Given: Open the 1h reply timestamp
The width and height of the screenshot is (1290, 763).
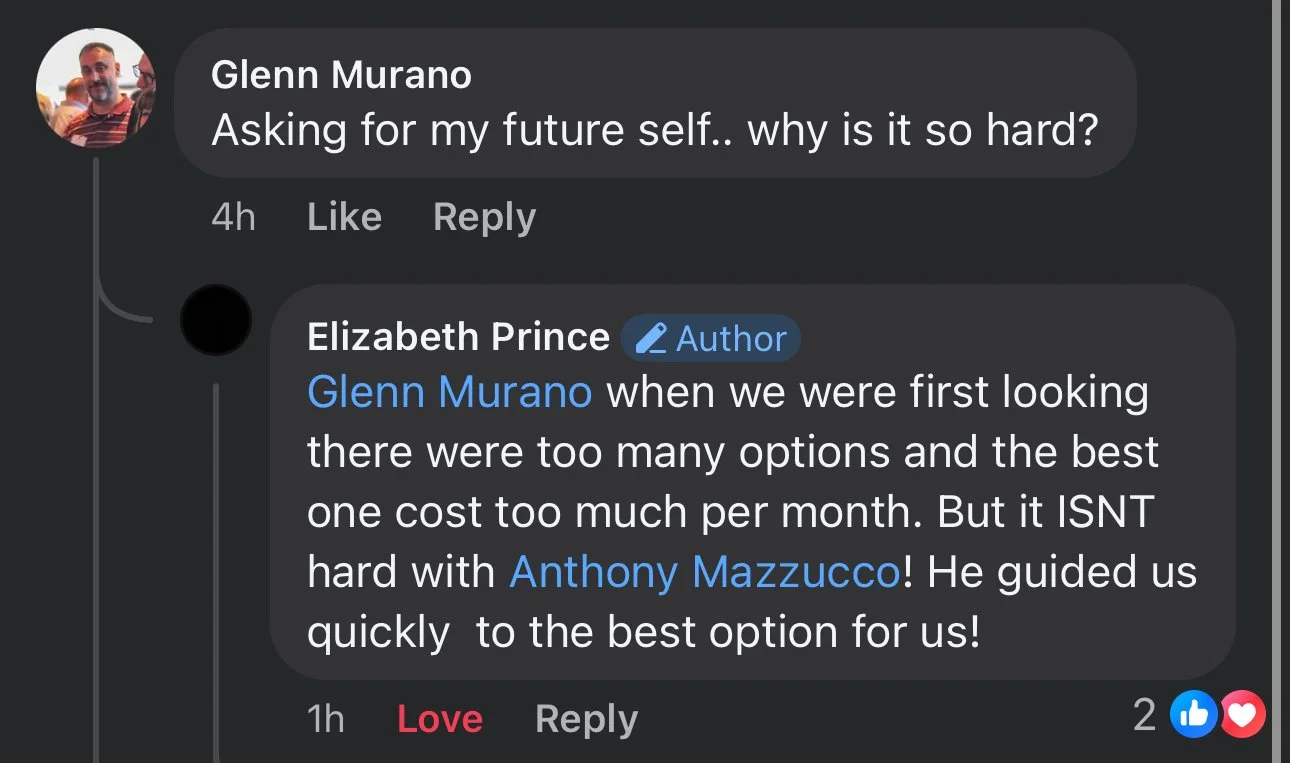Looking at the screenshot, I should (x=325, y=719).
